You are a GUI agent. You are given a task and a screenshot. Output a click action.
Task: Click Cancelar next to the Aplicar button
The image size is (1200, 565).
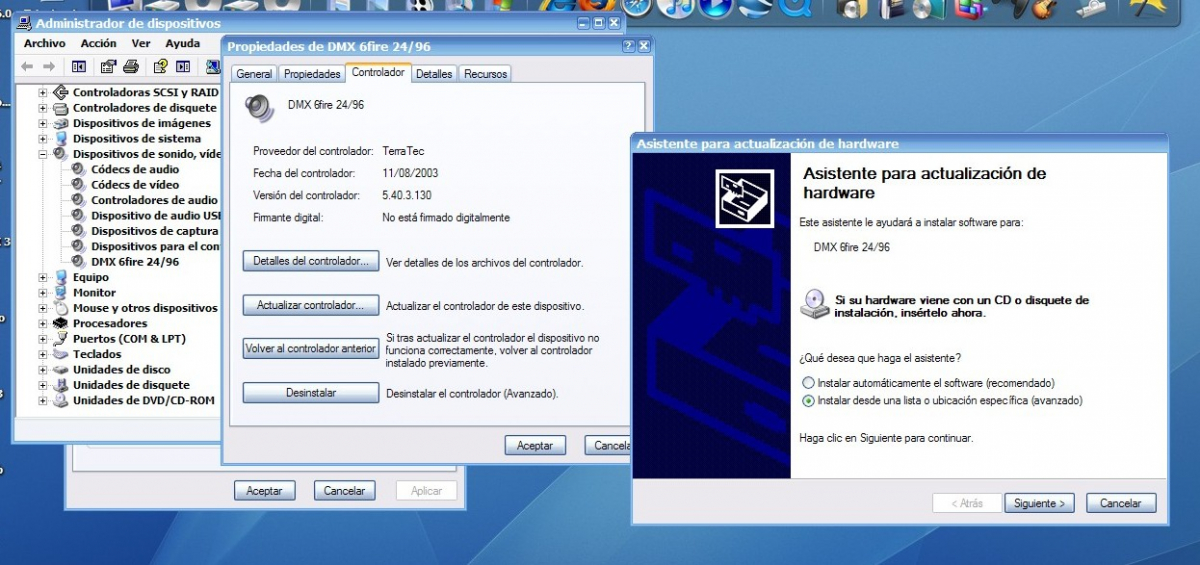[345, 491]
